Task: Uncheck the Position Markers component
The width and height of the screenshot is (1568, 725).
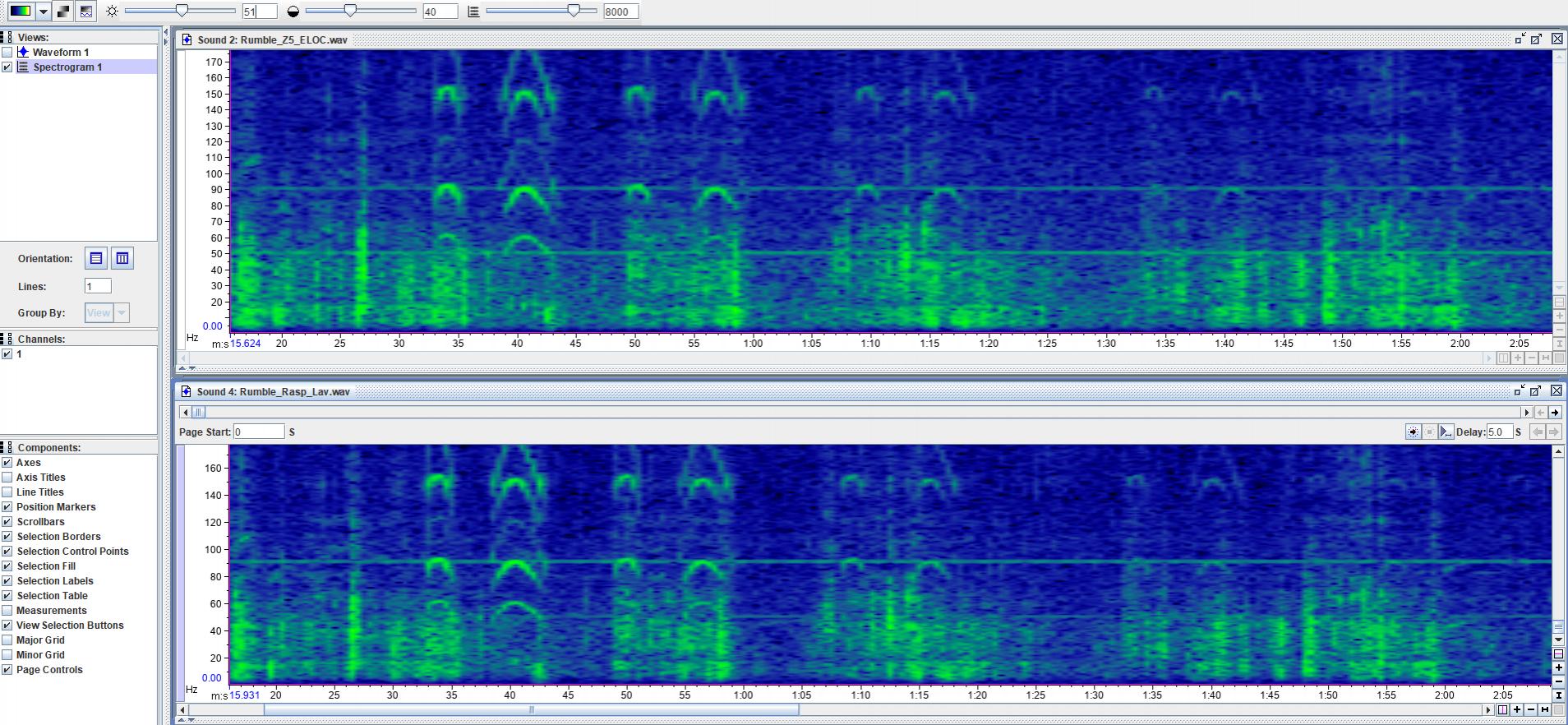Action: (7, 506)
